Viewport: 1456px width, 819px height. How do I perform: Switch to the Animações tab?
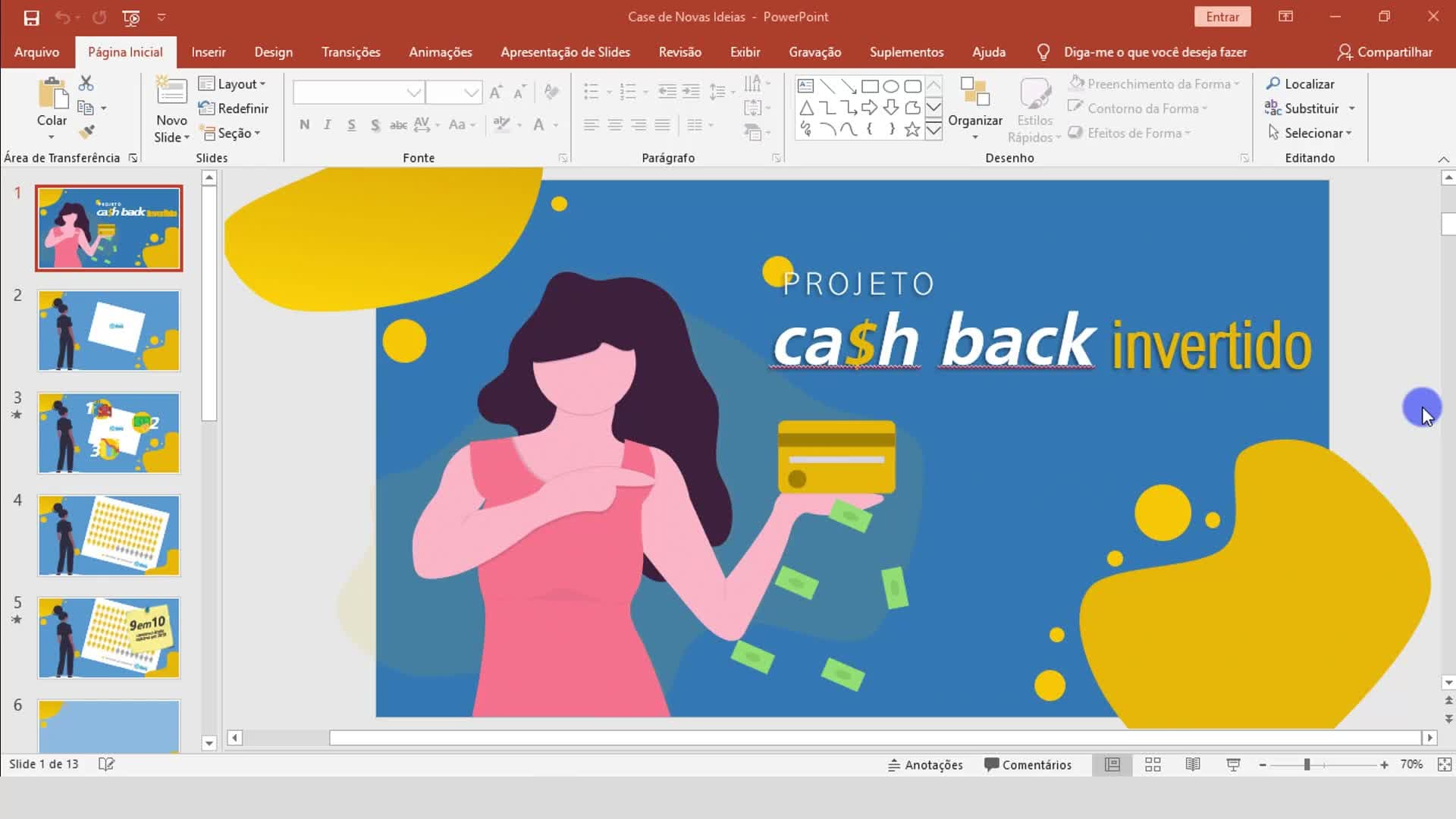coord(441,52)
